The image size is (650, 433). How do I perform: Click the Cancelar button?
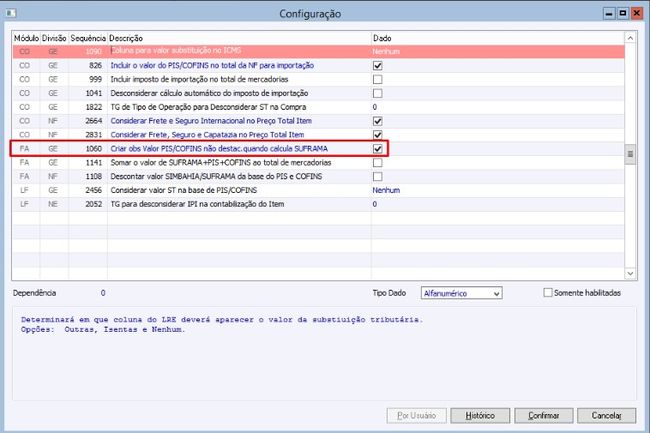click(x=606, y=415)
